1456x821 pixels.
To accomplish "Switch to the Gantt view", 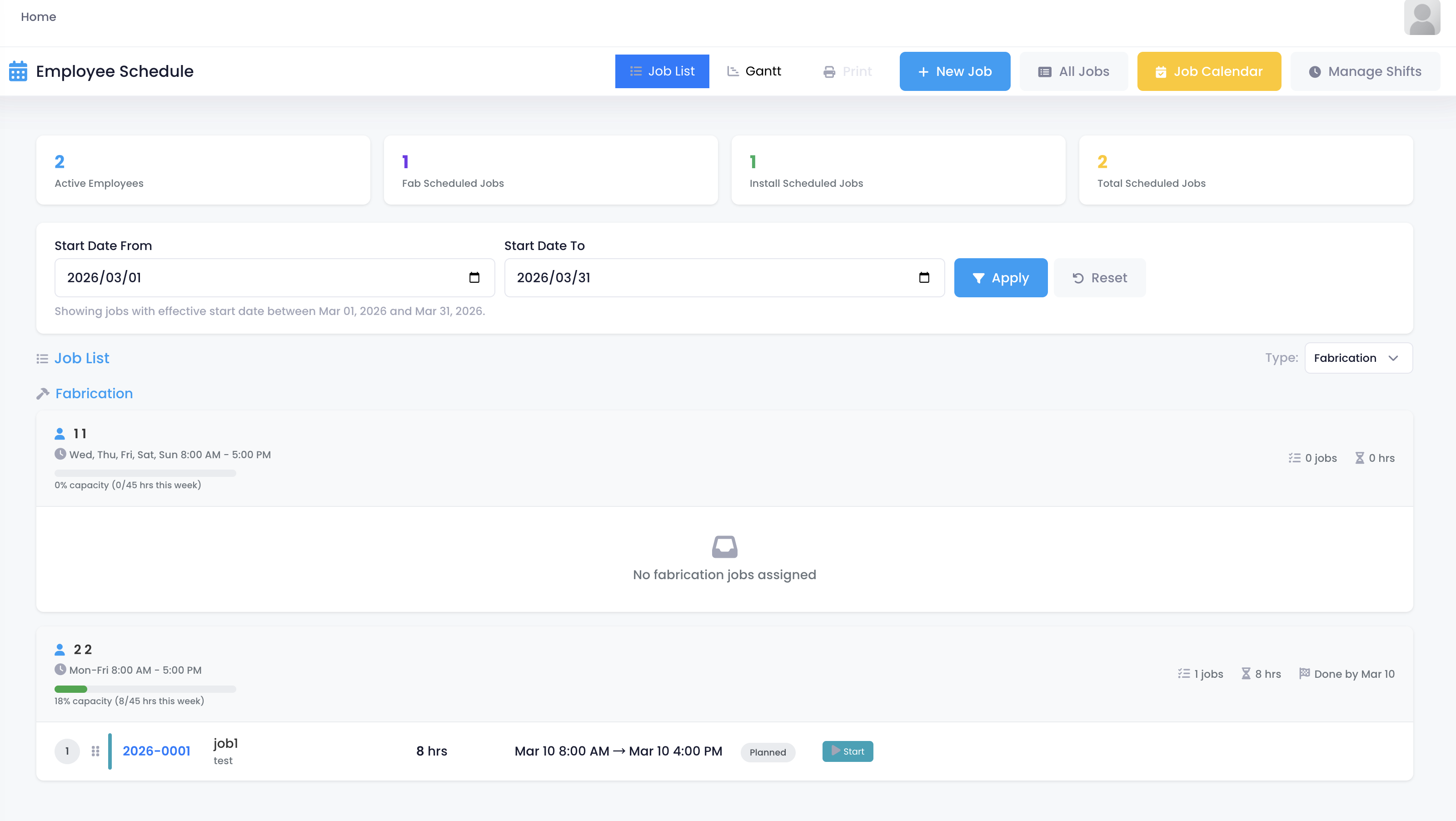I will 754,71.
